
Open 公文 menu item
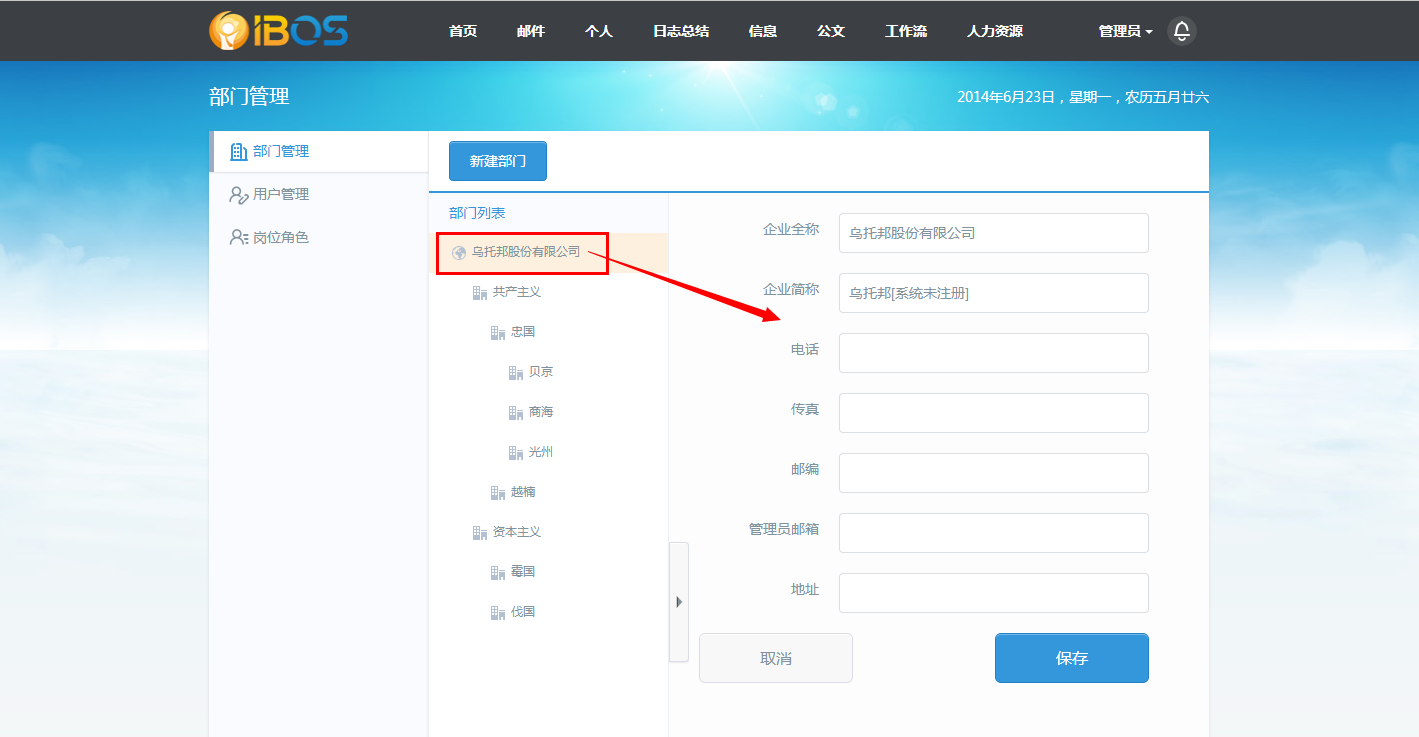click(x=831, y=31)
